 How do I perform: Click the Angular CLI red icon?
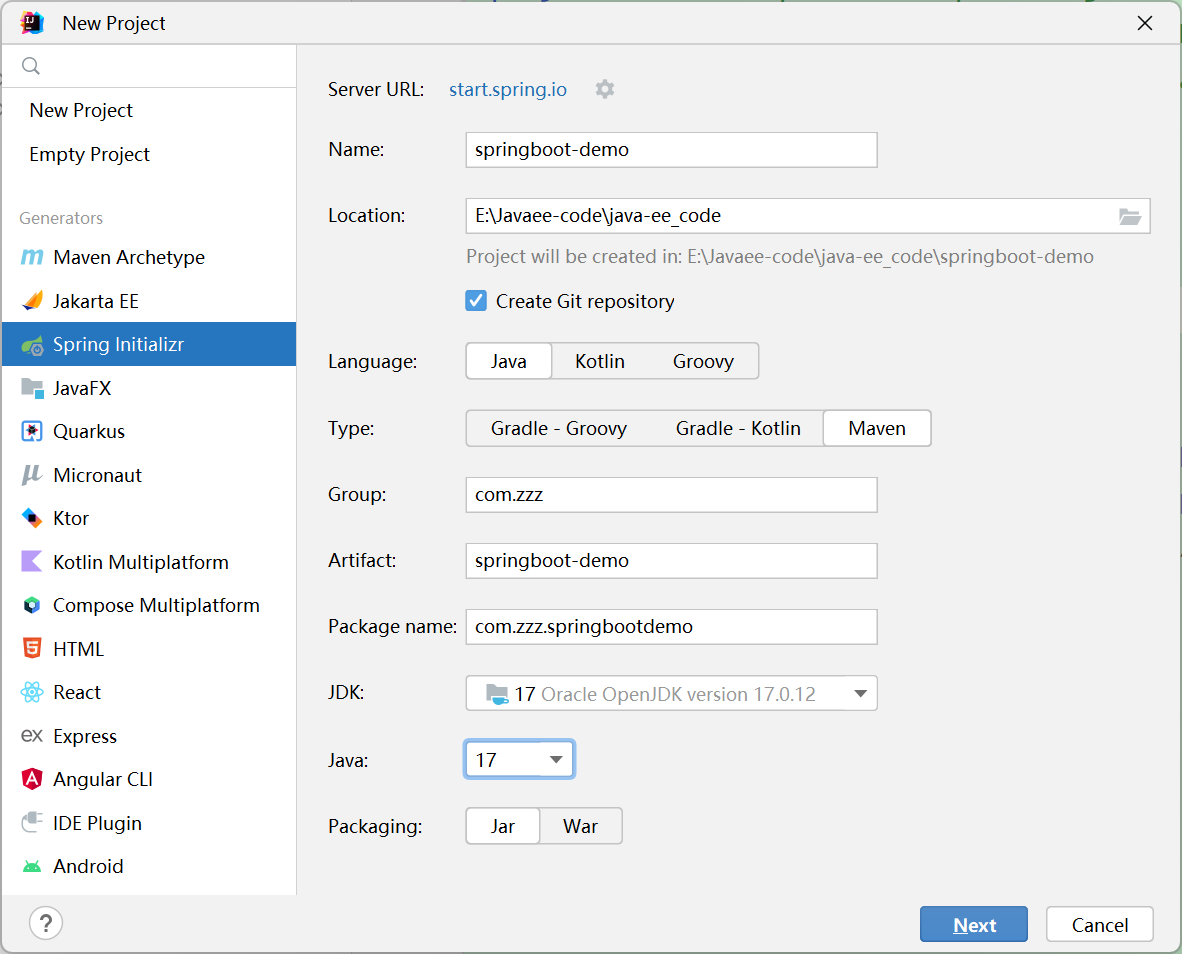tap(32, 779)
